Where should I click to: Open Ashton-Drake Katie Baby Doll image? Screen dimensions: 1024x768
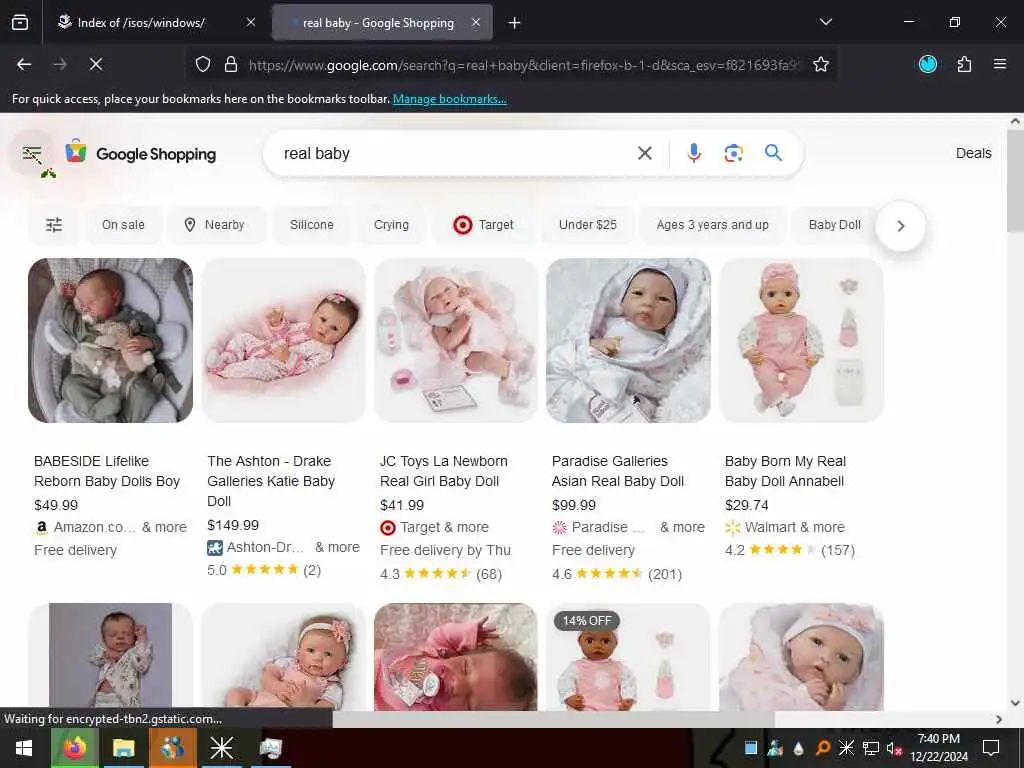pos(283,340)
